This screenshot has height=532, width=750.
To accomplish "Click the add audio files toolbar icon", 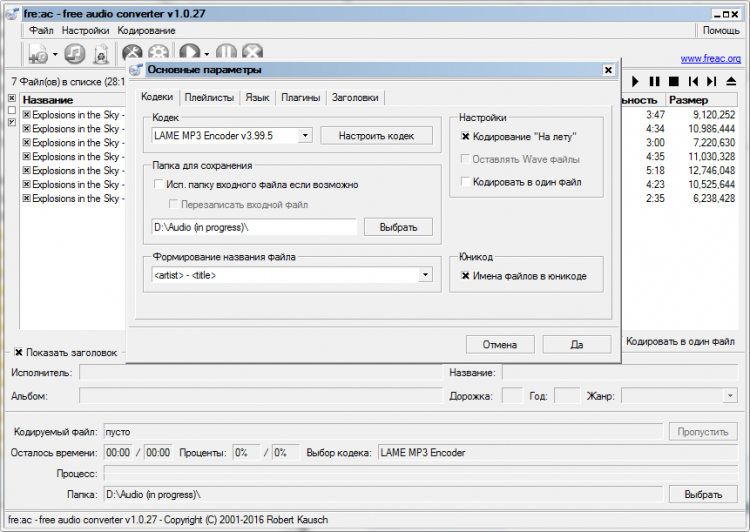I will point(38,54).
